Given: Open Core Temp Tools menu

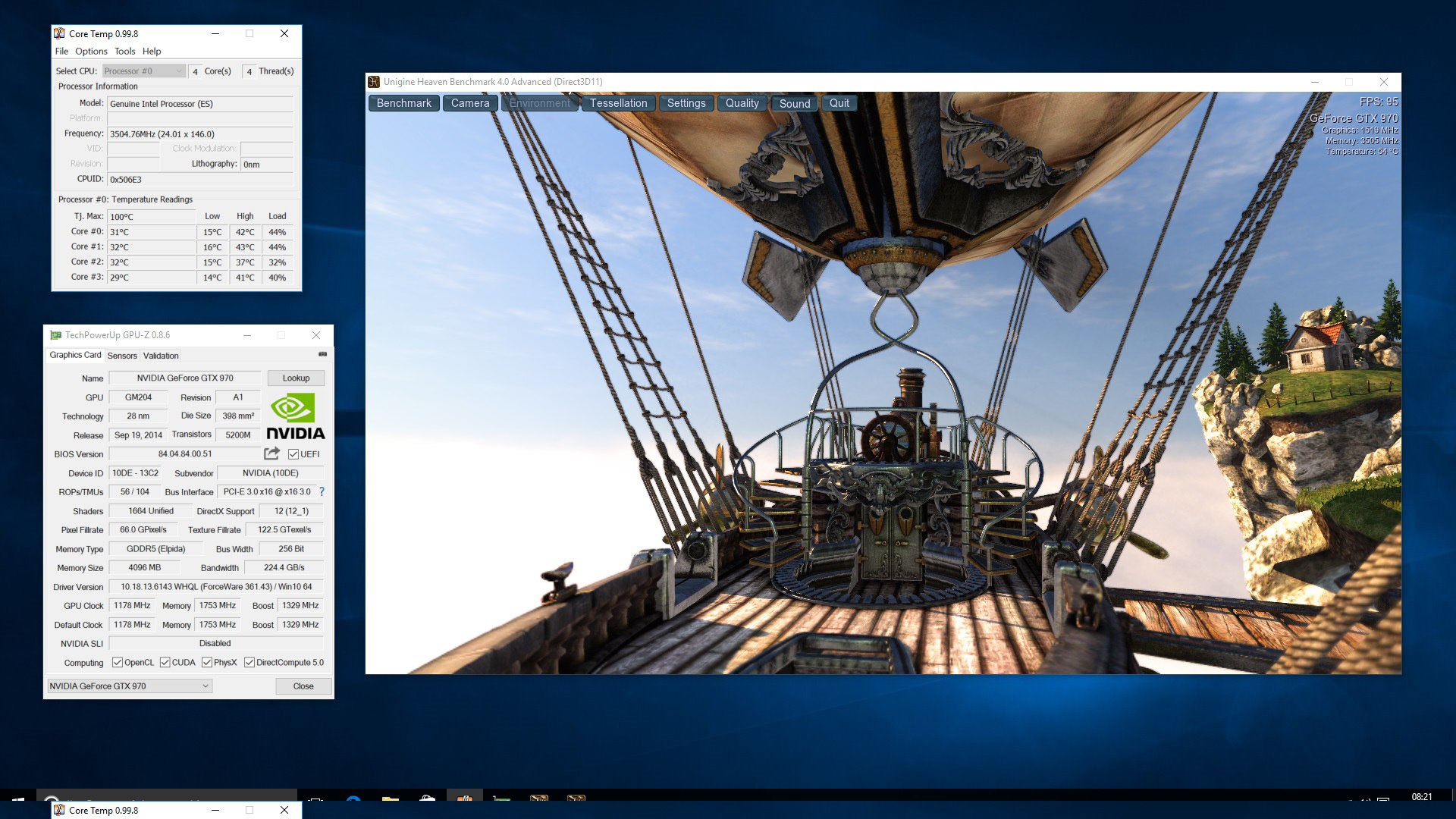Looking at the screenshot, I should [125, 52].
